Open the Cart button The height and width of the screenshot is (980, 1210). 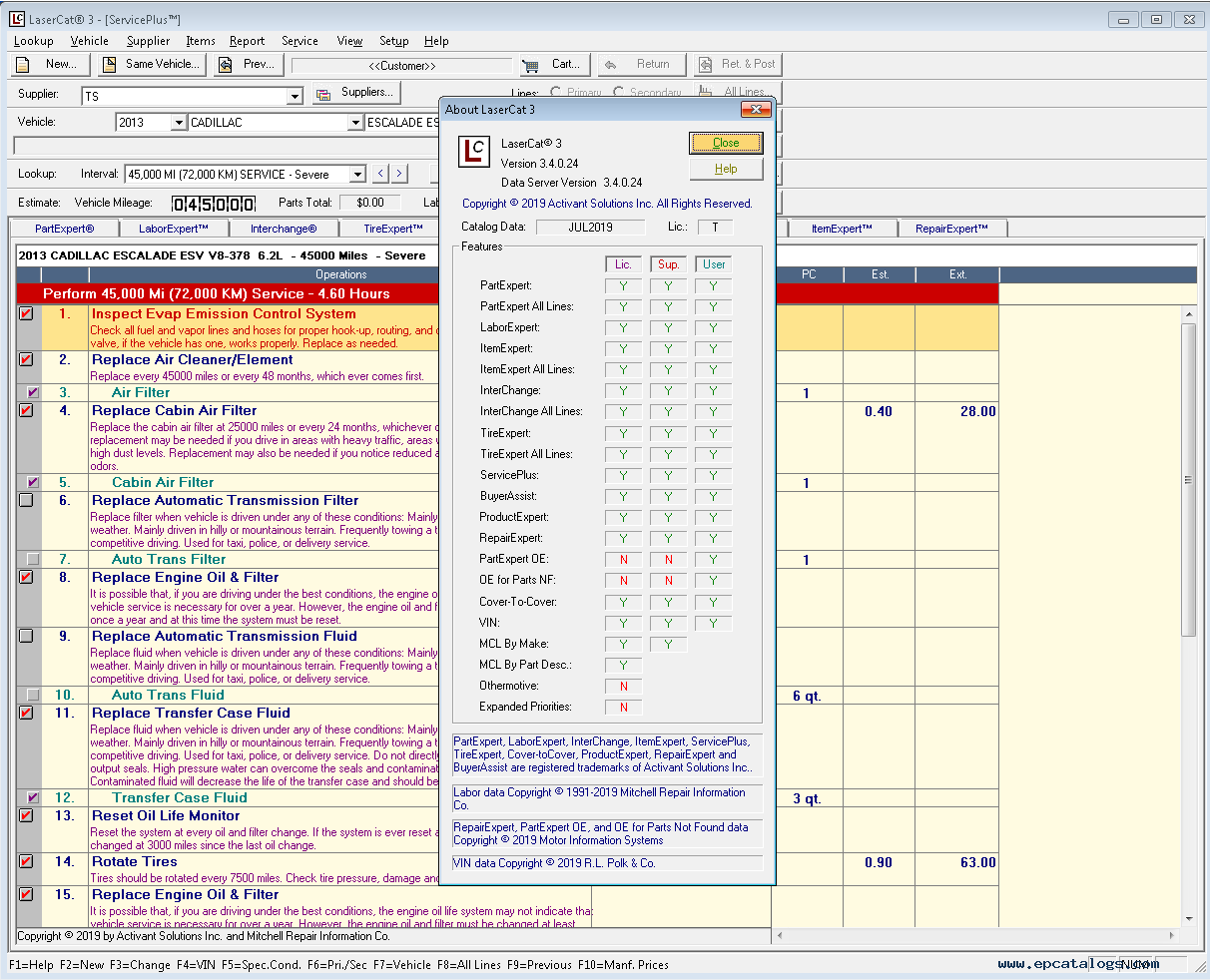coord(553,64)
